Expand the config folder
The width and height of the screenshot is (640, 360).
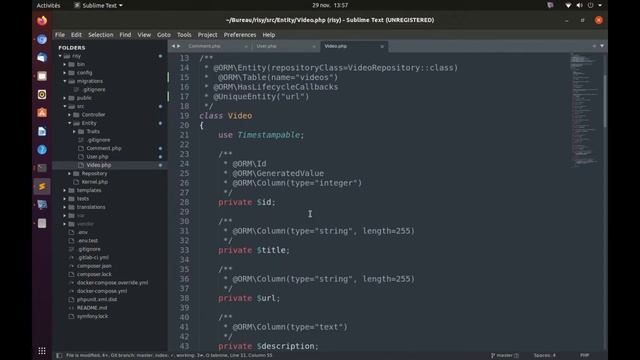[64, 73]
